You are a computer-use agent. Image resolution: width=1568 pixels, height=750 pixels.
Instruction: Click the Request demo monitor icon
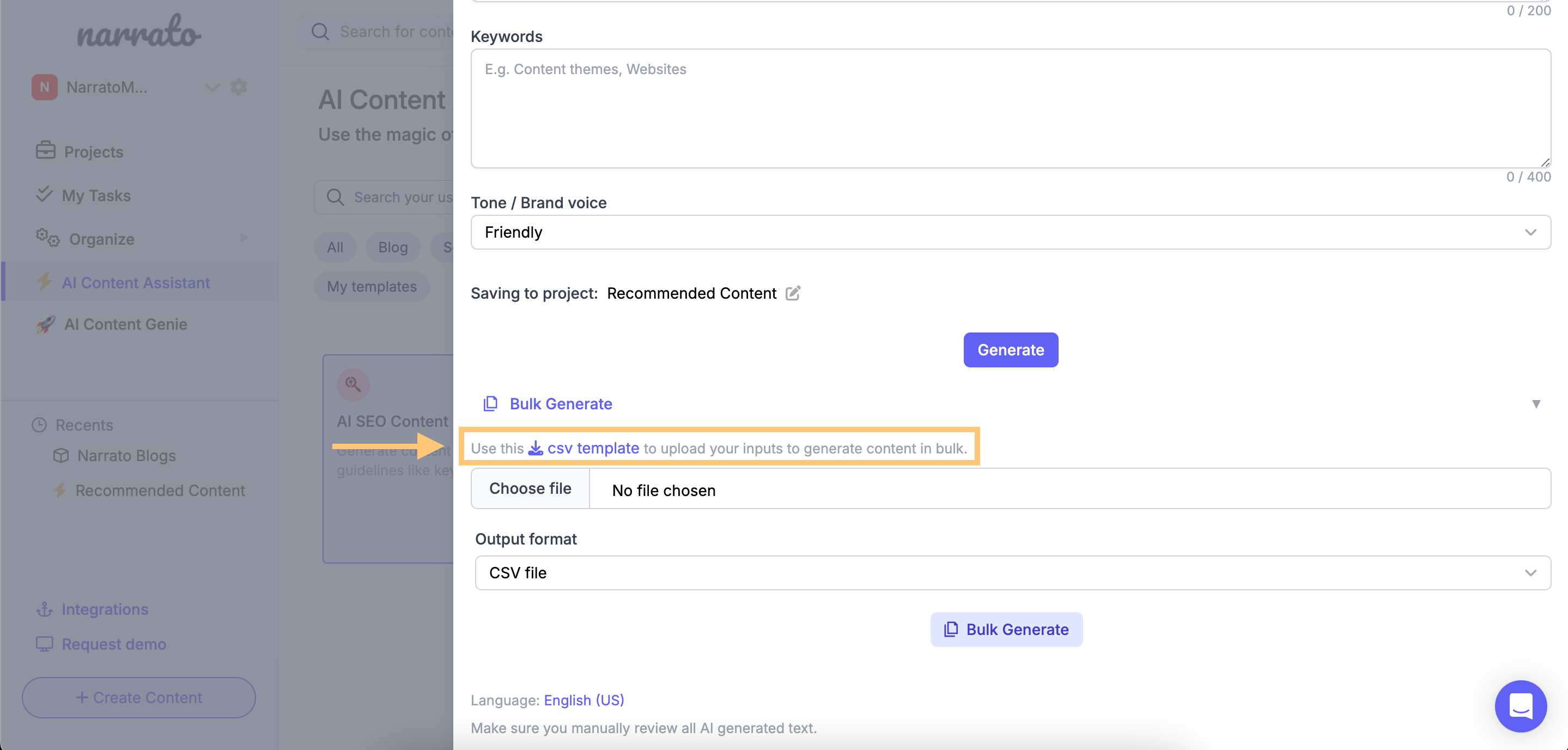45,644
